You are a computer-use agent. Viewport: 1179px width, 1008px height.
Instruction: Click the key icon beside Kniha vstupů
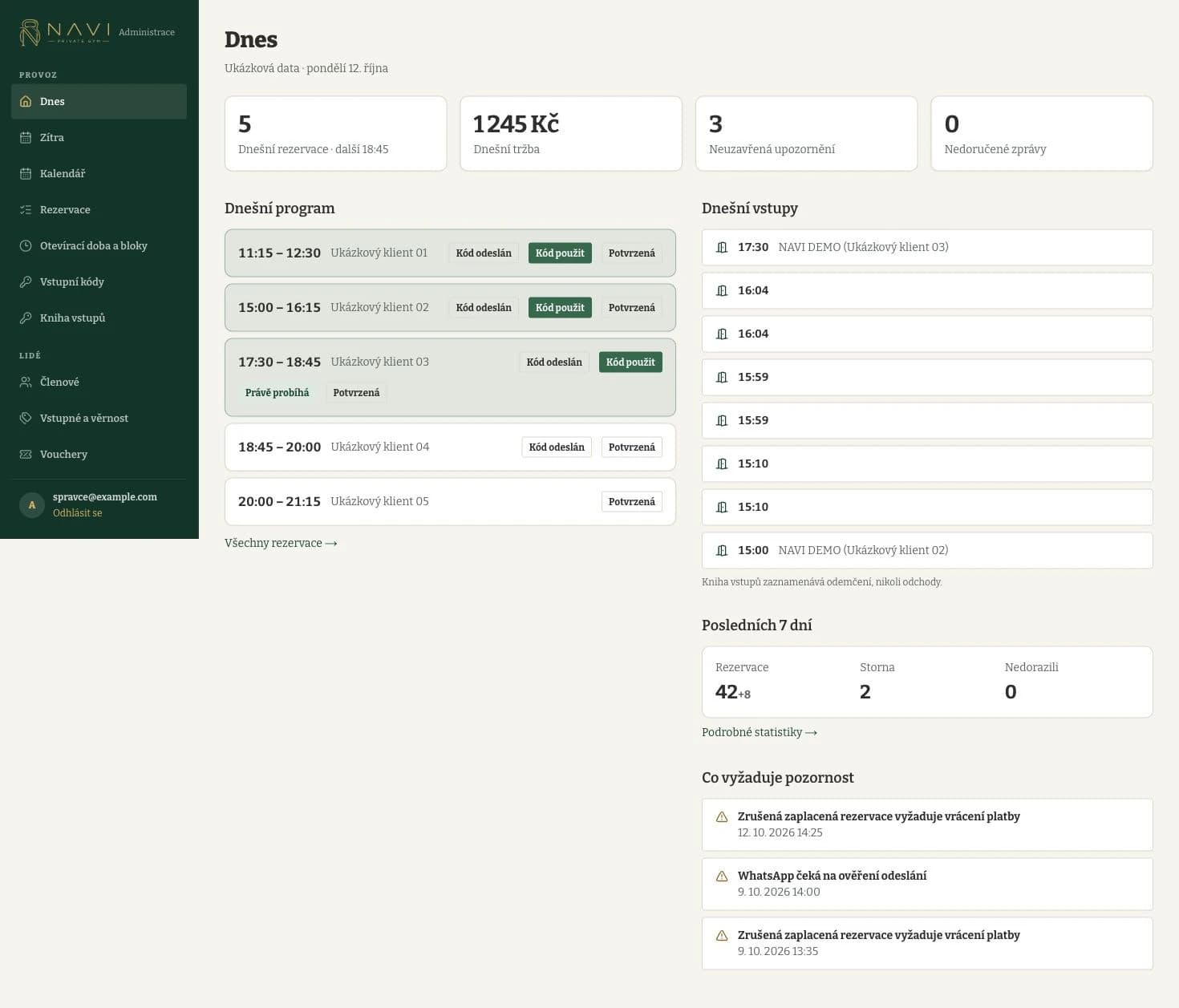point(26,318)
